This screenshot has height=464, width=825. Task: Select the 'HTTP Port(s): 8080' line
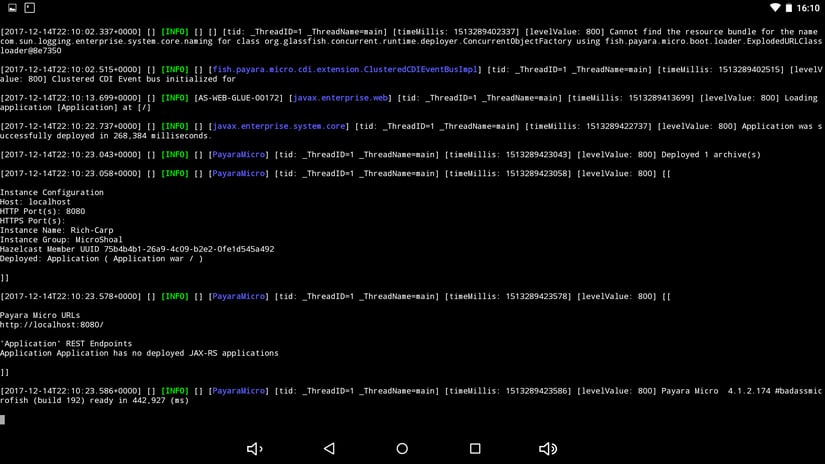(42, 211)
